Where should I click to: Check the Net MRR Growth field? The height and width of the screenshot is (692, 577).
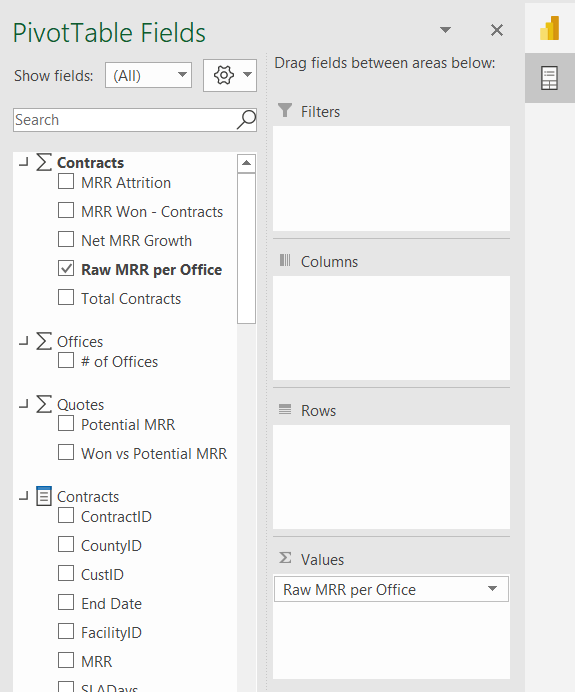click(x=66, y=240)
